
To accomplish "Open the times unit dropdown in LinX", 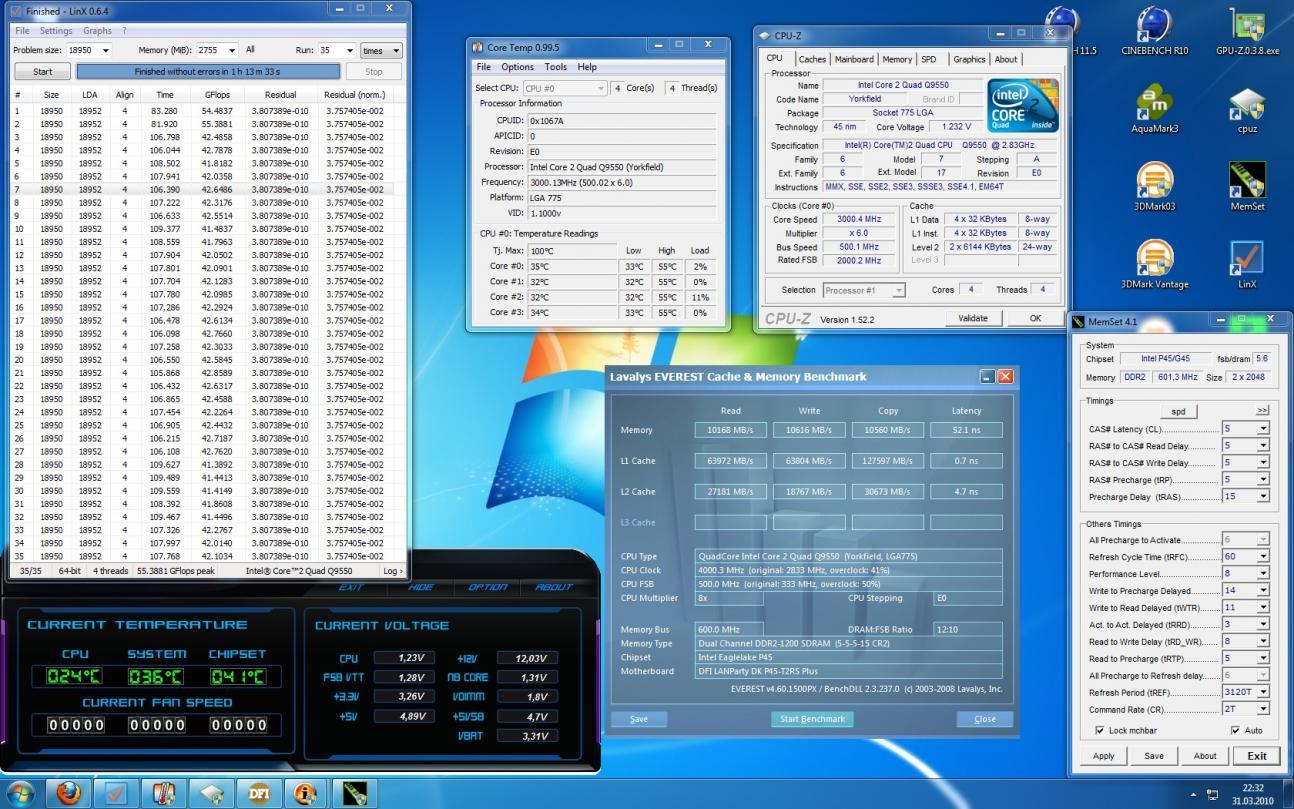I will (x=381, y=50).
